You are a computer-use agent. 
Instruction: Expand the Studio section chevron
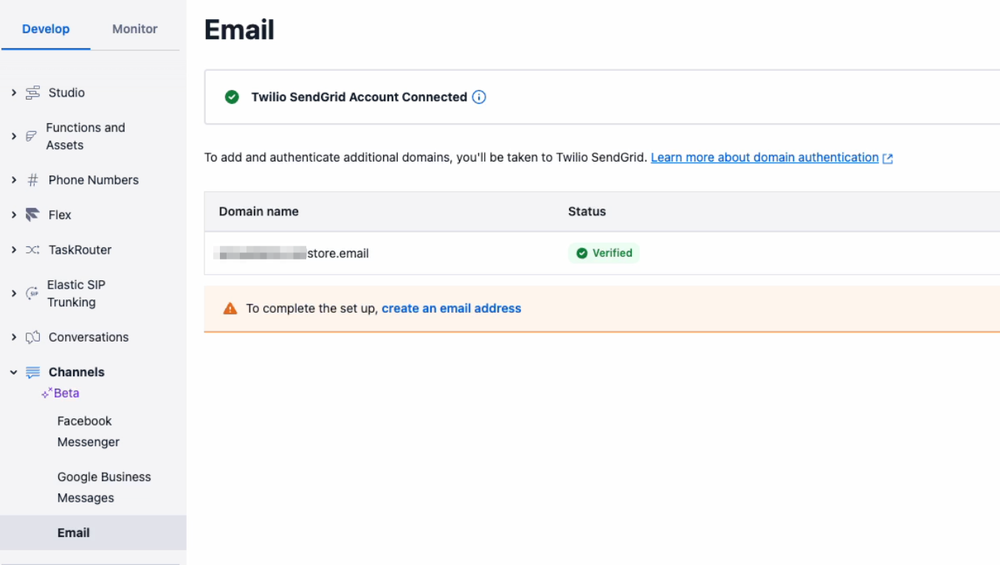[x=14, y=93]
